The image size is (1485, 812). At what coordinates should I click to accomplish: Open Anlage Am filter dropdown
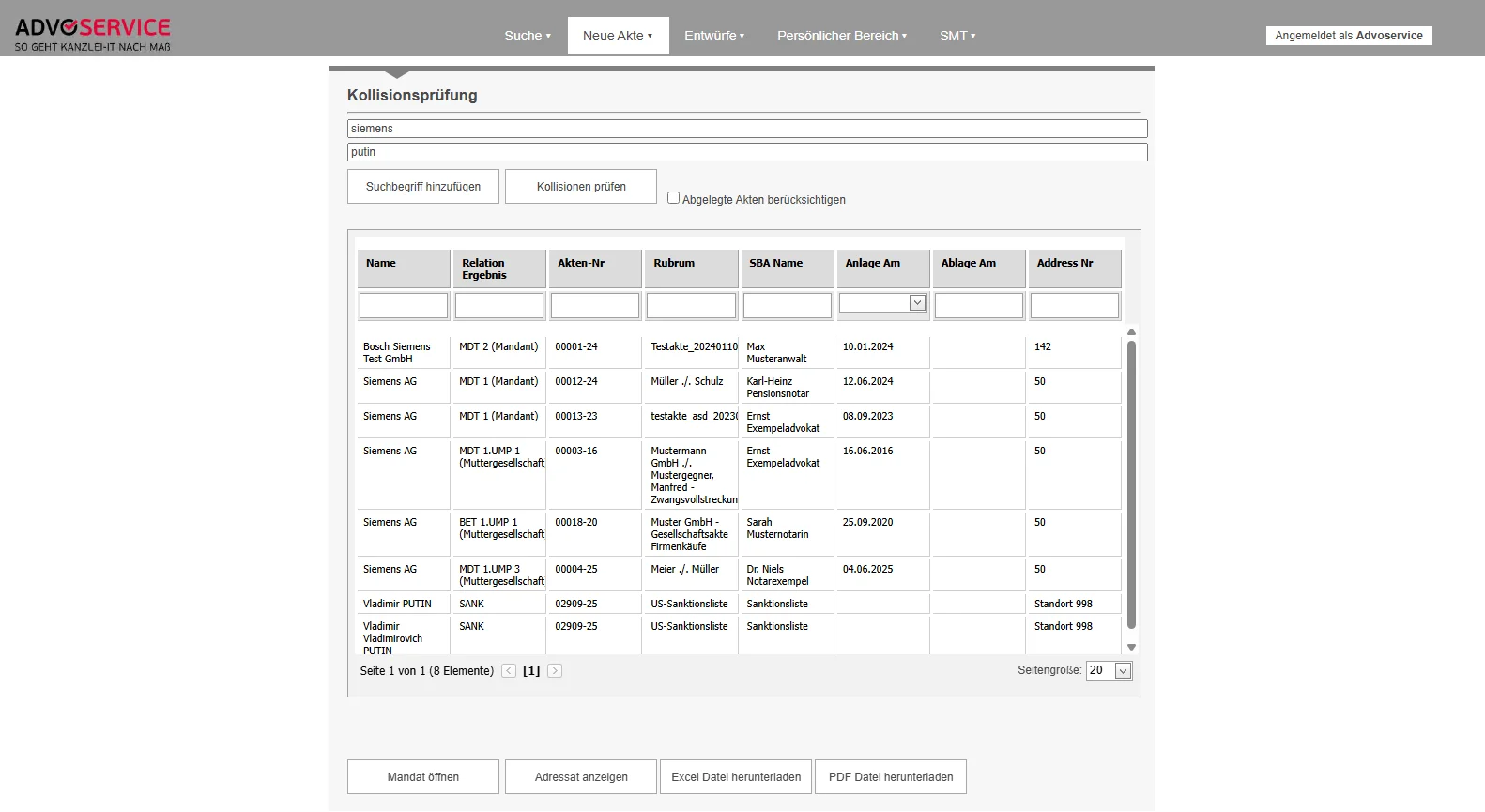917,303
